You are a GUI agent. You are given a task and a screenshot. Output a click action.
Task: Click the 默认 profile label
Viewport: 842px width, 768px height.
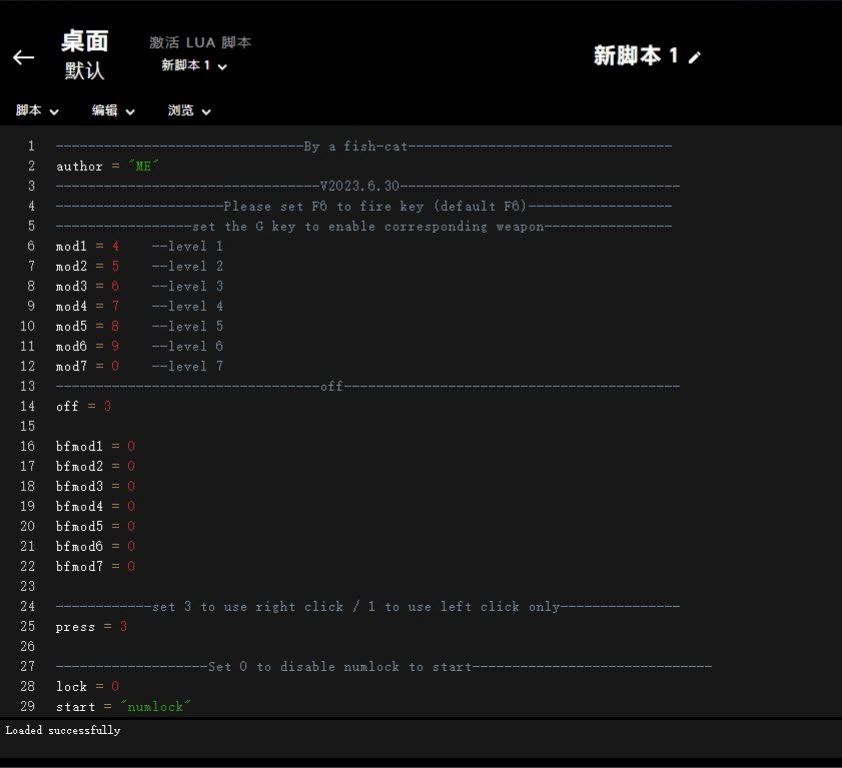pos(84,71)
